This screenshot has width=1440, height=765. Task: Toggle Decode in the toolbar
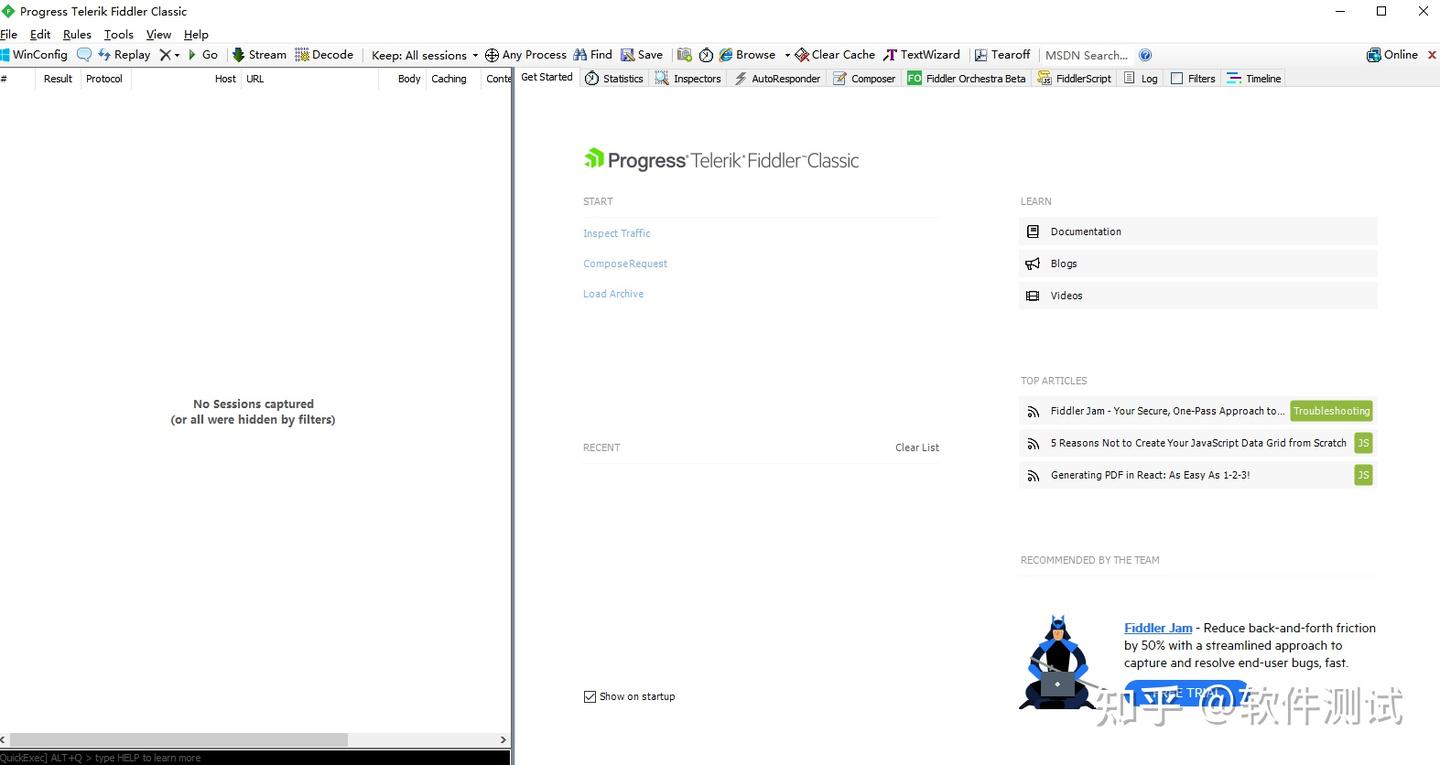point(324,55)
